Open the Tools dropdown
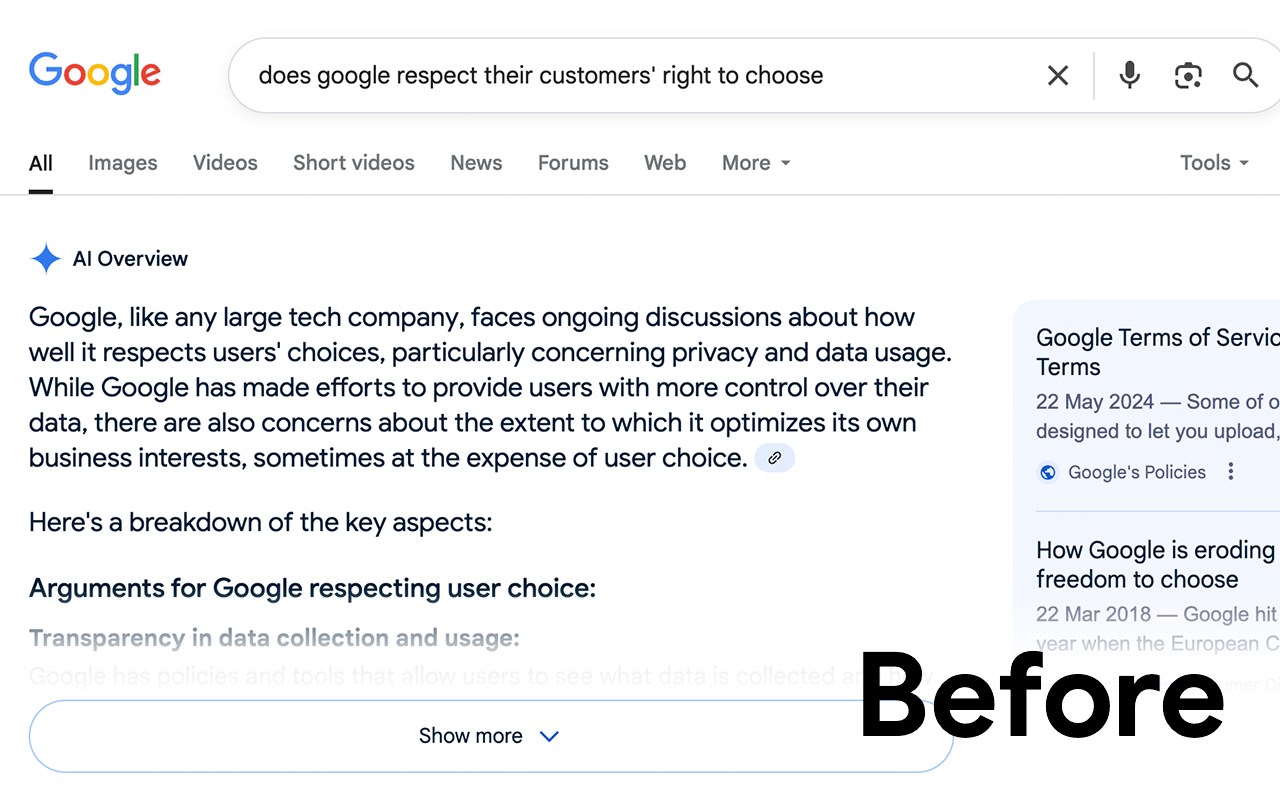1280x800 pixels. (x=1214, y=163)
